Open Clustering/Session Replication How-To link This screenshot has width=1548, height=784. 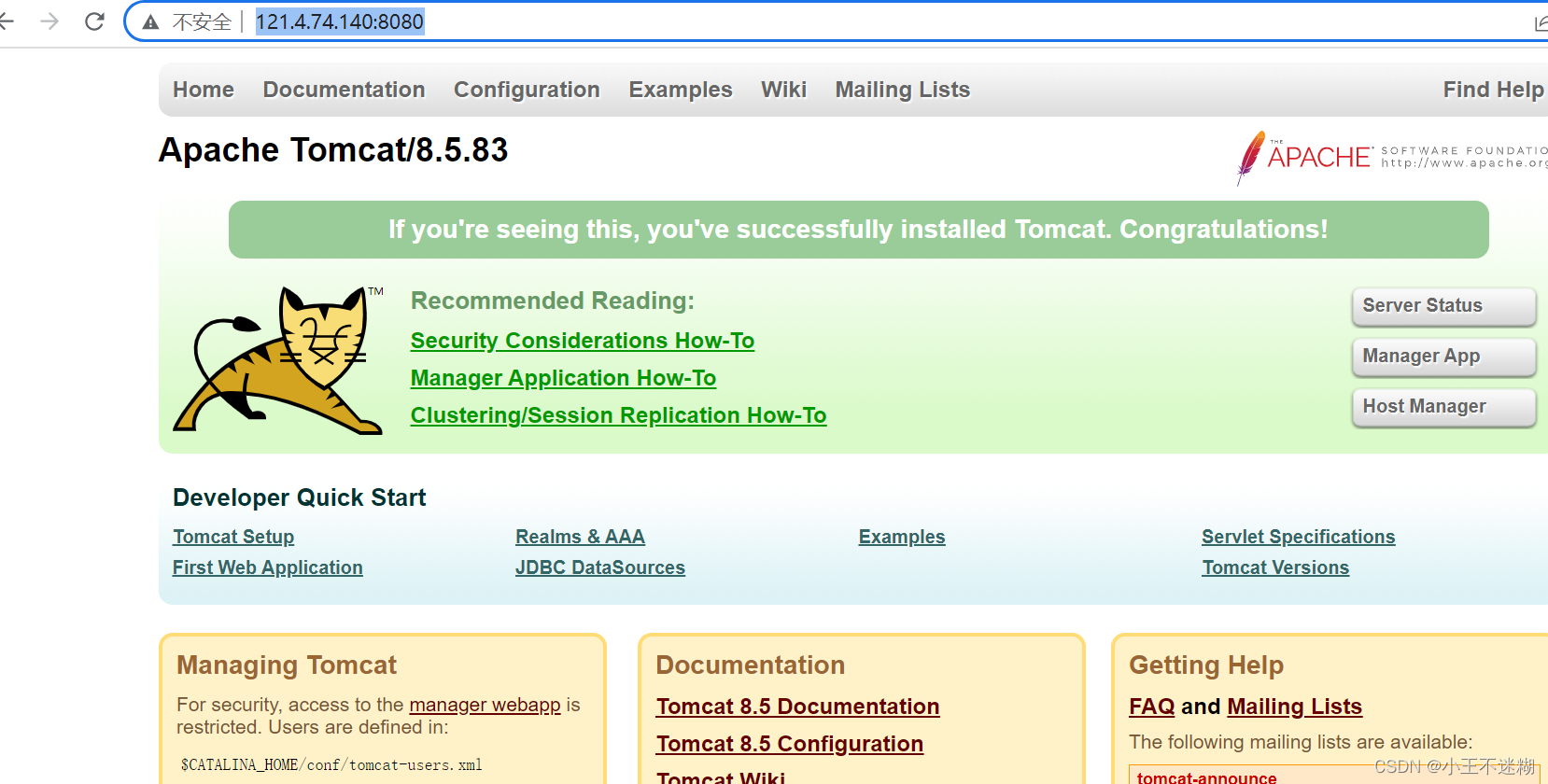[x=618, y=415]
